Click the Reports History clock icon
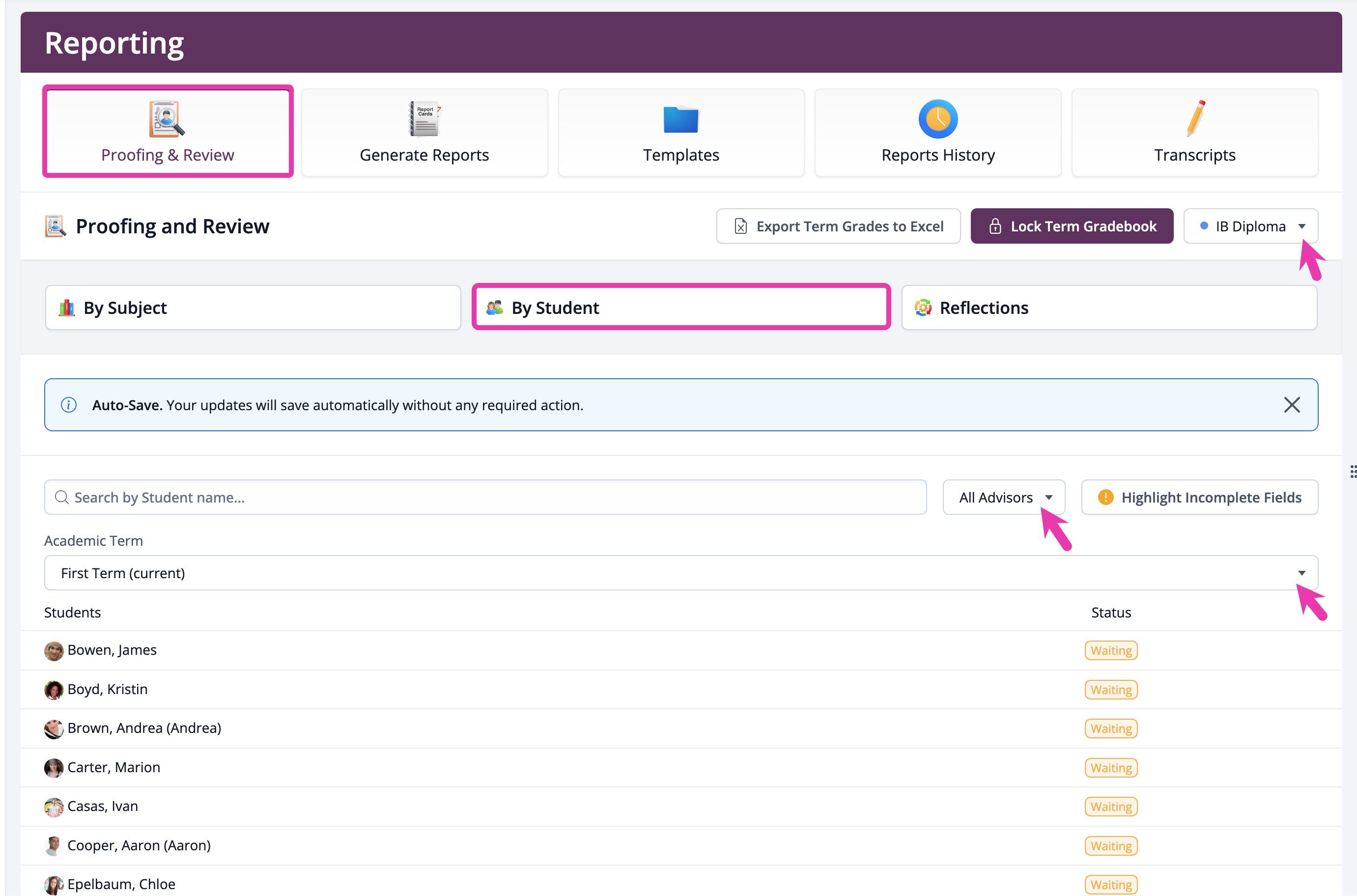 (937, 119)
